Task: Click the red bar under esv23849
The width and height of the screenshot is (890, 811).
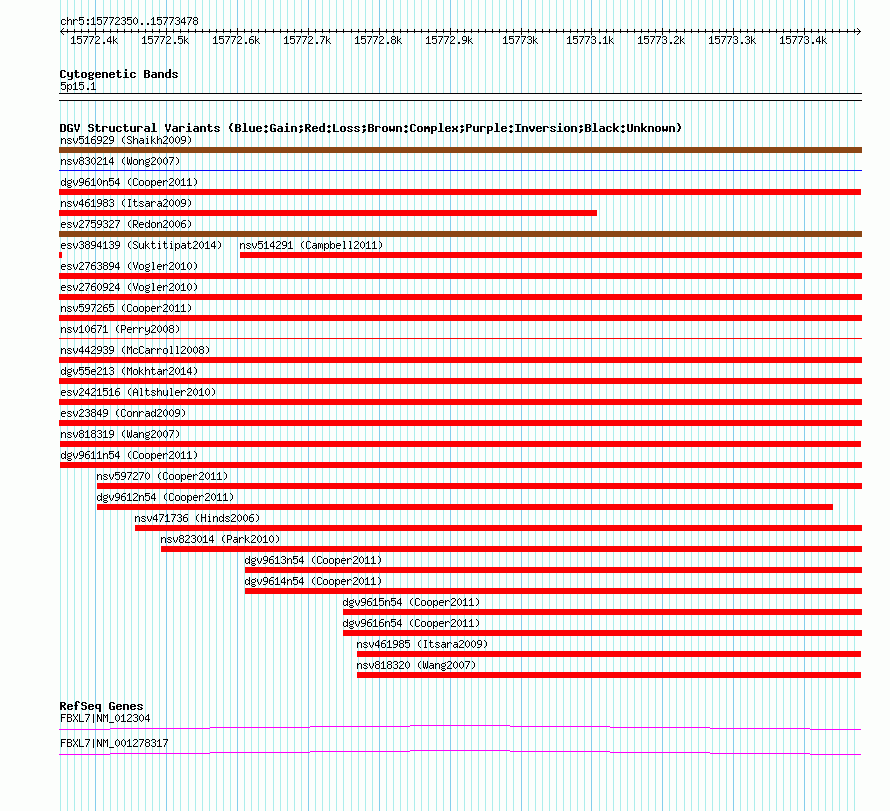Action: tap(460, 423)
